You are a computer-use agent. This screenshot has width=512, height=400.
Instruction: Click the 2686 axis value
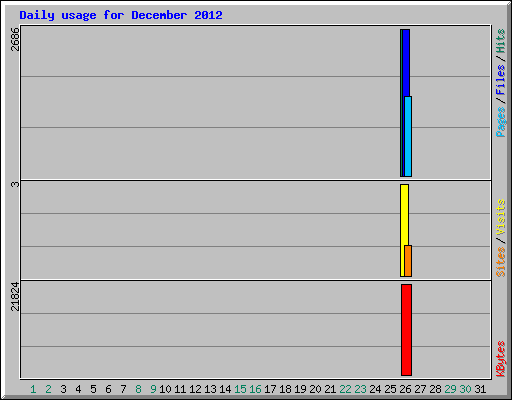tap(15, 39)
